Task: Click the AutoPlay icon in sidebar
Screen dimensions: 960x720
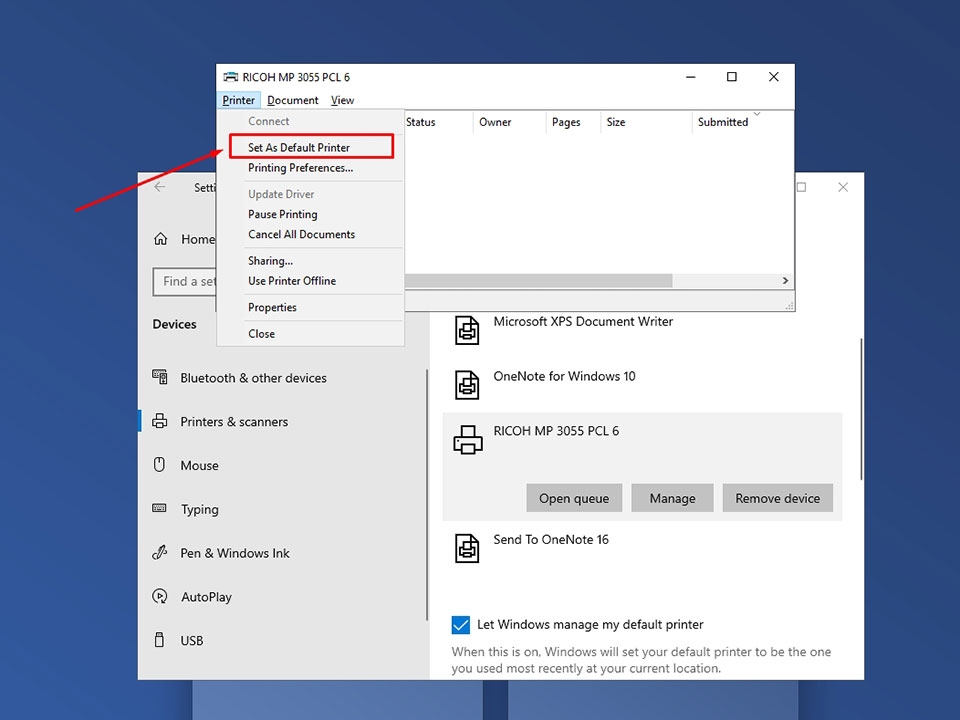Action: (x=160, y=596)
